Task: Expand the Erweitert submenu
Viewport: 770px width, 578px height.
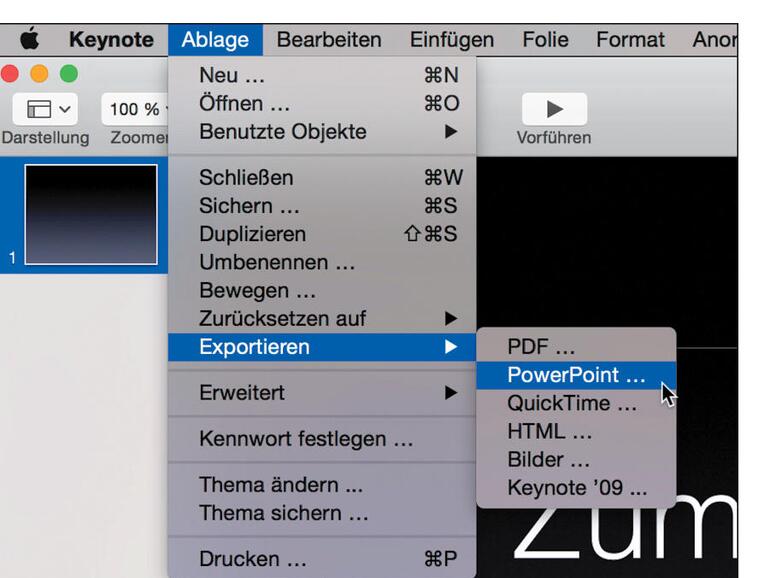Action: (x=322, y=393)
